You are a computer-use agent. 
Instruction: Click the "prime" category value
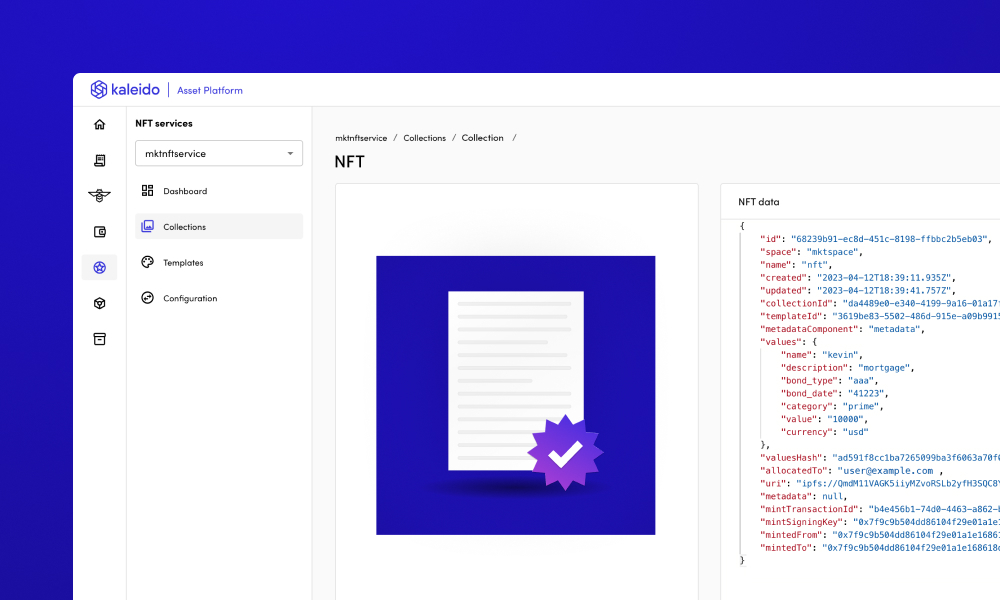[860, 406]
